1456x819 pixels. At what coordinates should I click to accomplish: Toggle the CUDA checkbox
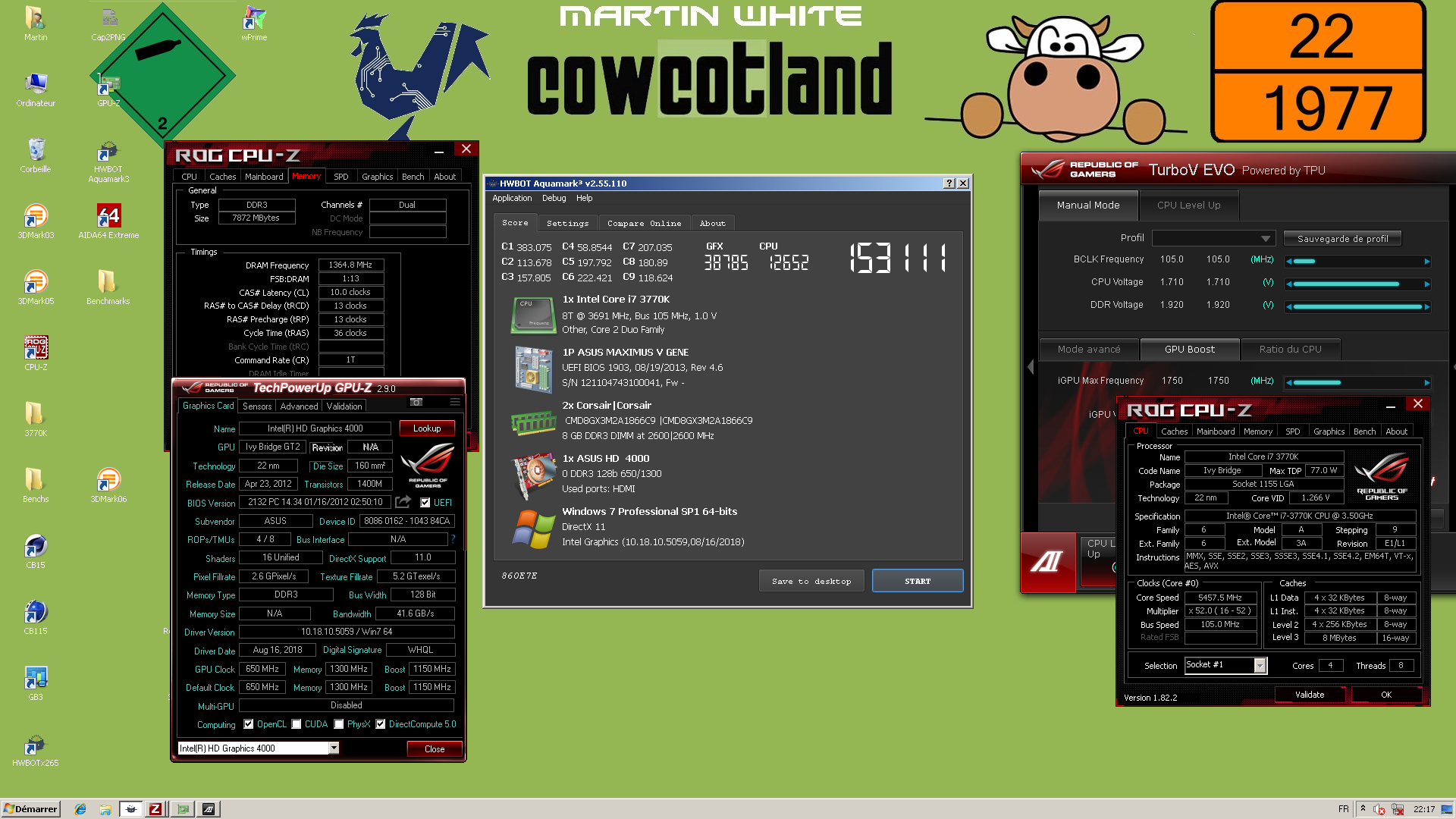coord(297,724)
